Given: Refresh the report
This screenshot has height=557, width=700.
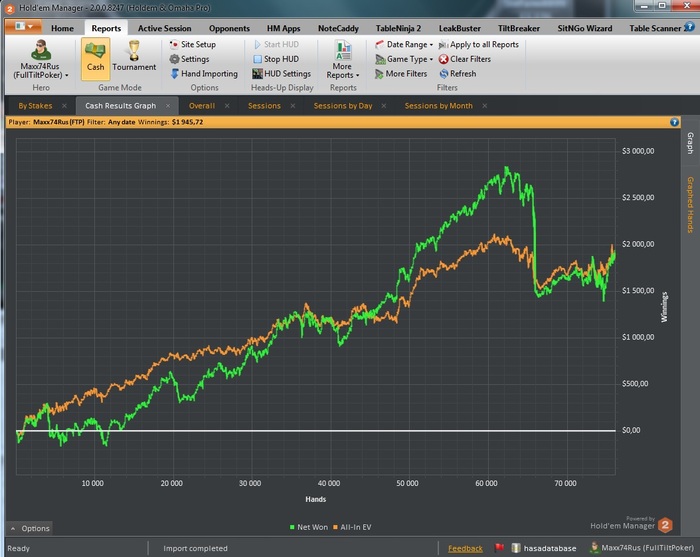Looking at the screenshot, I should point(458,74).
